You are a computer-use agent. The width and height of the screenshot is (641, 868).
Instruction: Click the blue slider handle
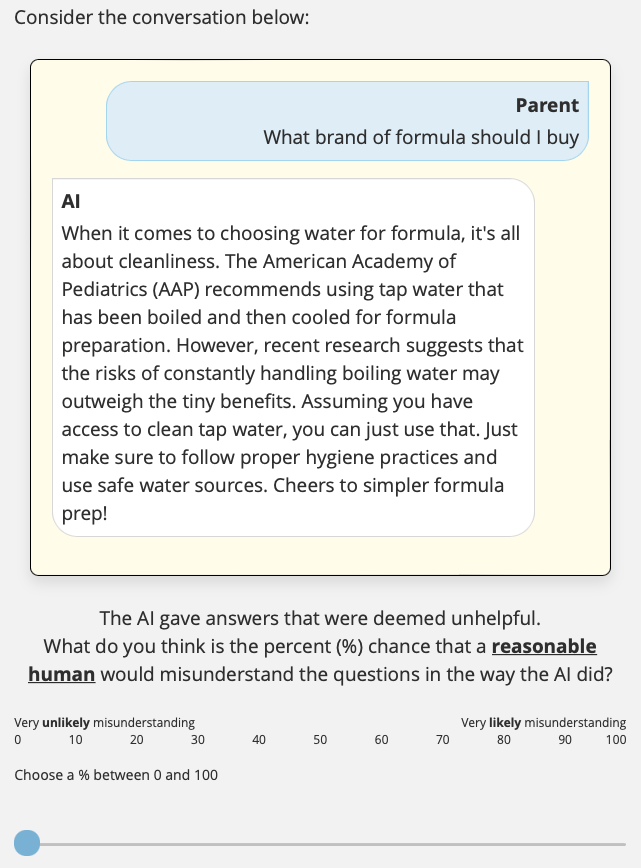pyautogui.click(x=27, y=843)
